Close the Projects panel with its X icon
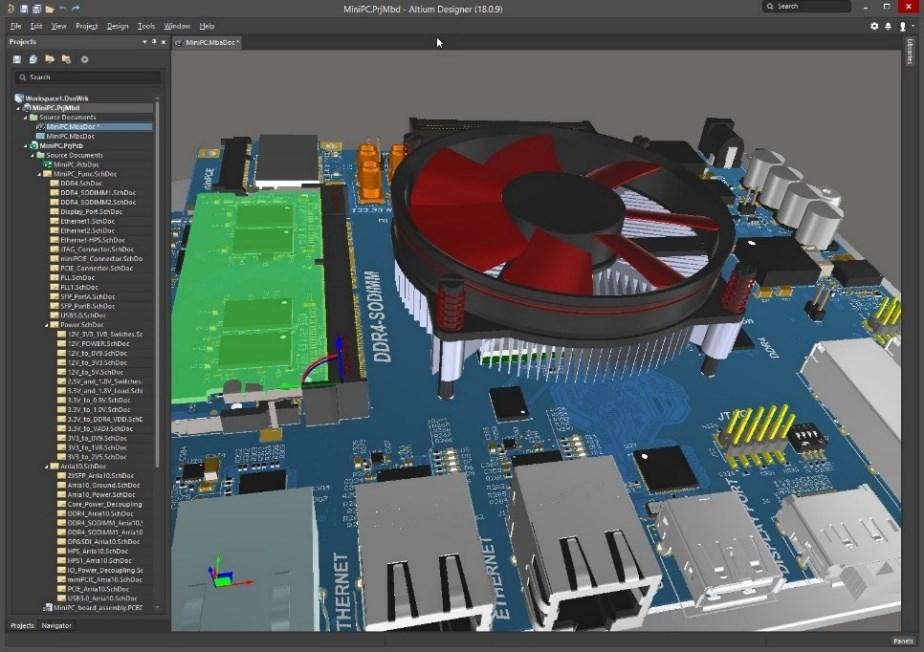The height and width of the screenshot is (652, 924). coord(163,42)
